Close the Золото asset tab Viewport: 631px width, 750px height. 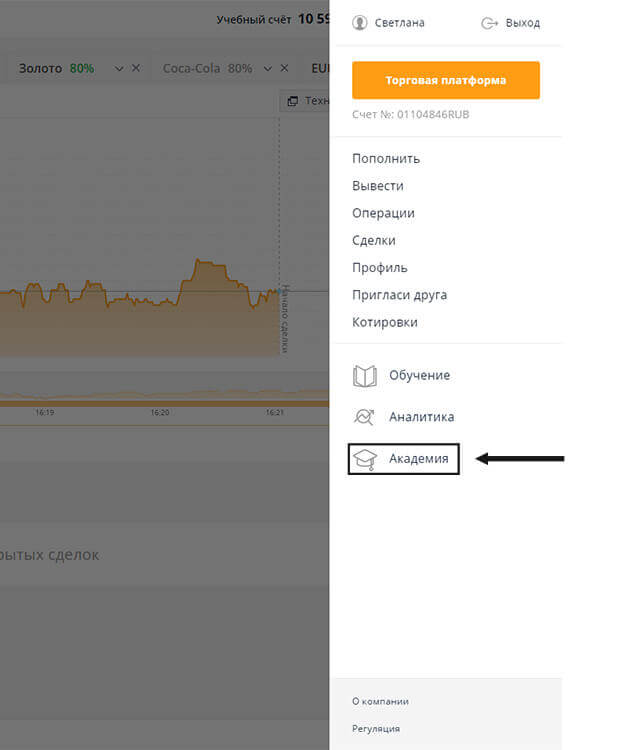[137, 69]
